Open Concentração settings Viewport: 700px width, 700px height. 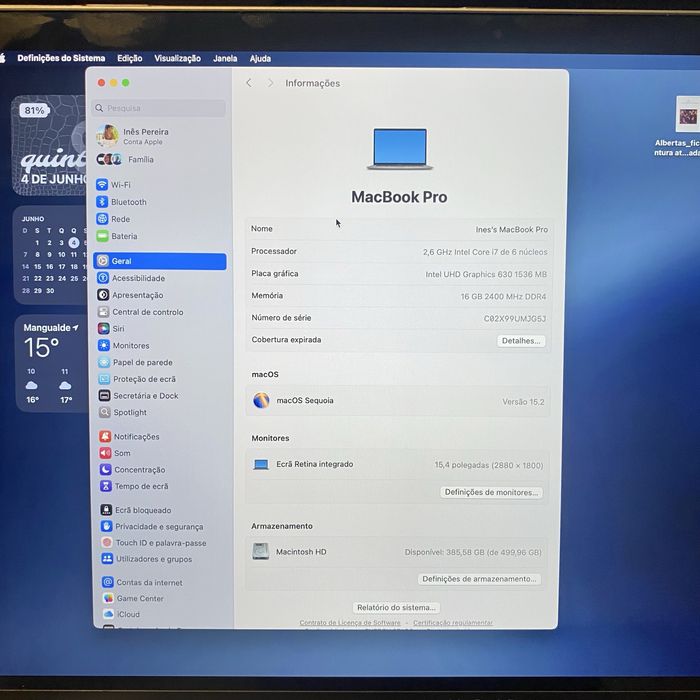[x=133, y=470]
